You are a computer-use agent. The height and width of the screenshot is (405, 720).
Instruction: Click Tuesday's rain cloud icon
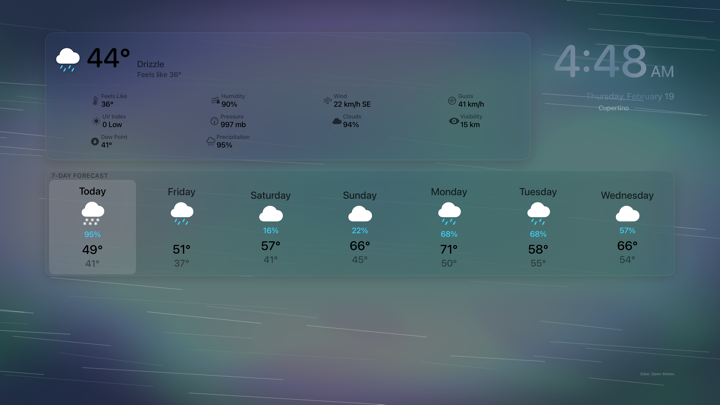tap(538, 214)
